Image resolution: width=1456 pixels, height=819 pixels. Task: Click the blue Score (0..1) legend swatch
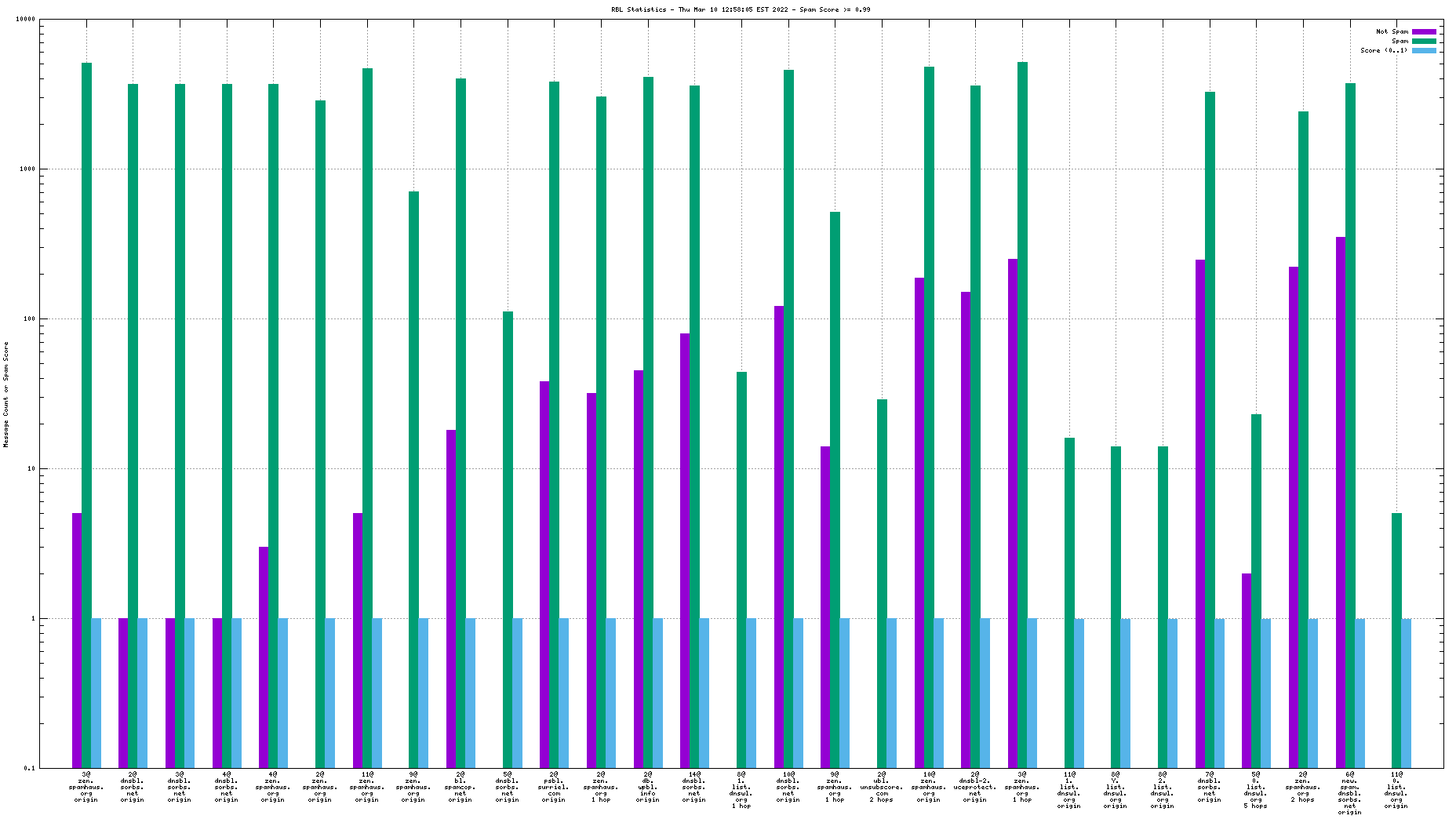tap(1424, 51)
